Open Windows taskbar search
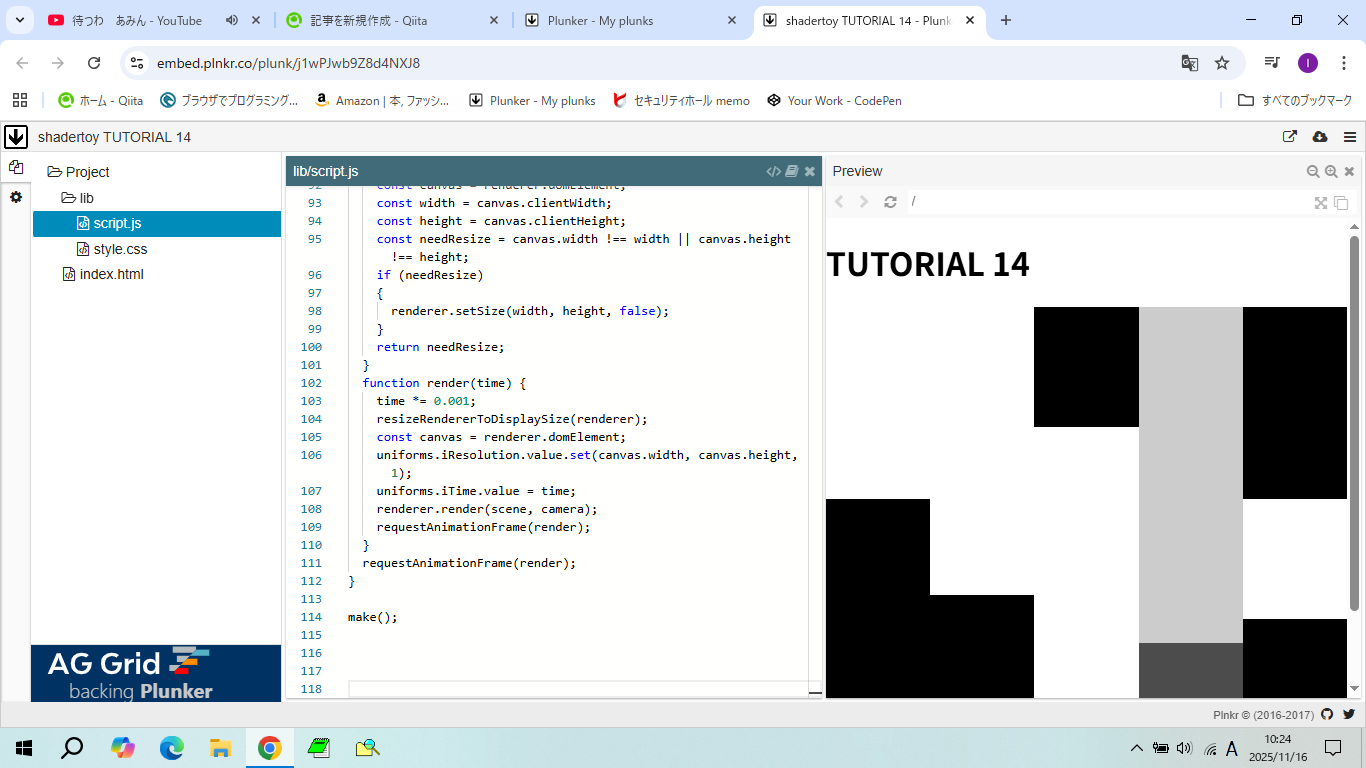 click(x=73, y=747)
